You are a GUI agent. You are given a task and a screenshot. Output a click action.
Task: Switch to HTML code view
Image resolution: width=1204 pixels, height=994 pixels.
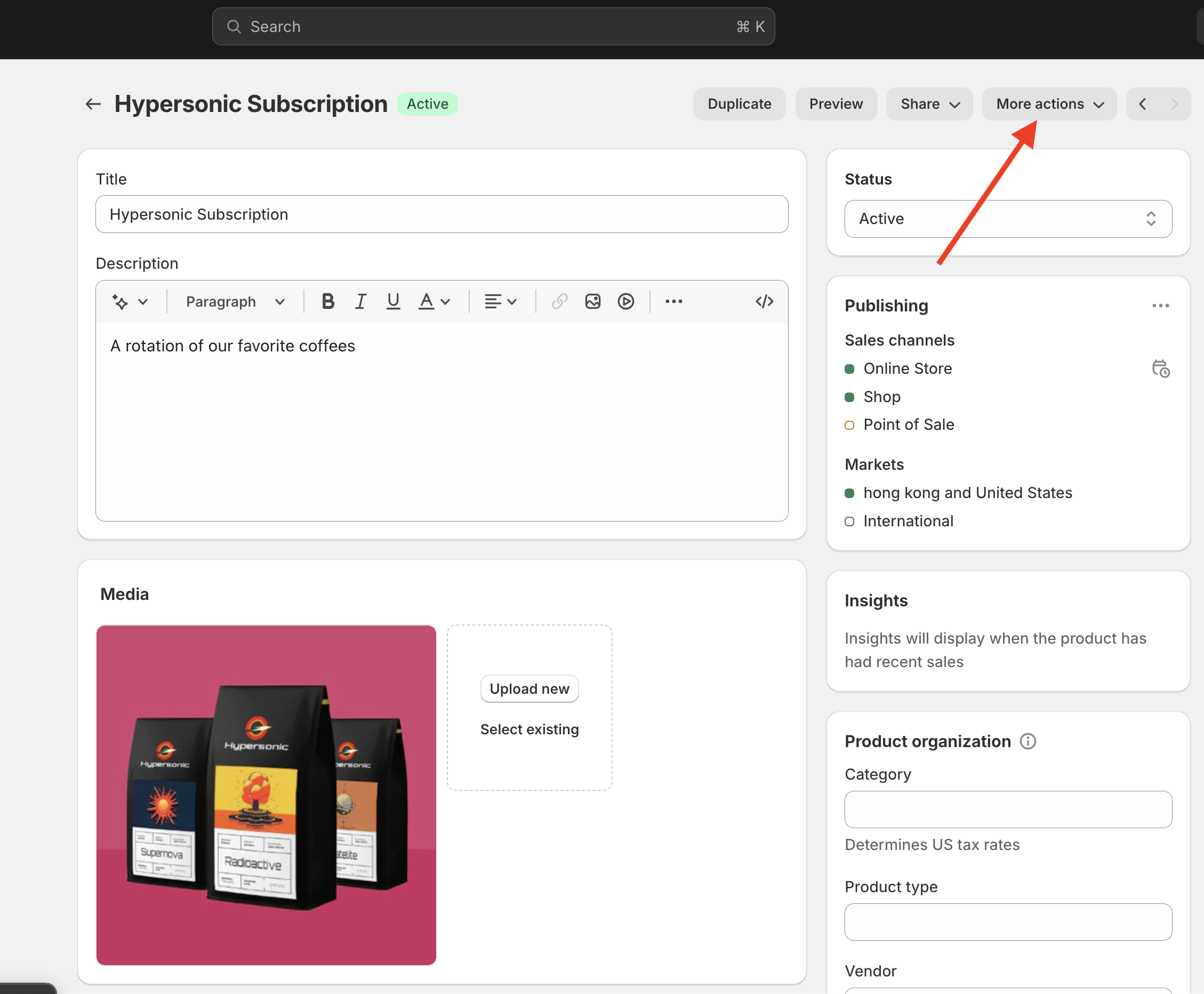(x=764, y=301)
